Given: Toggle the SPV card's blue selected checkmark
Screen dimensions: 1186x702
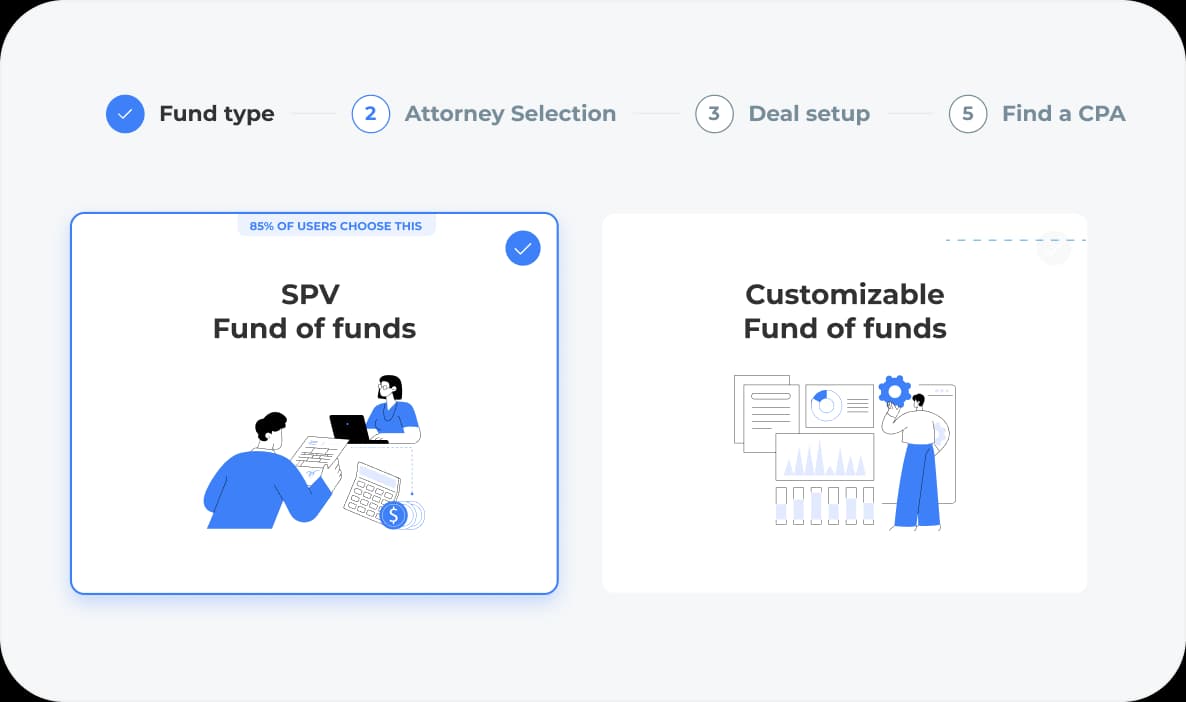Looking at the screenshot, I should (x=523, y=248).
